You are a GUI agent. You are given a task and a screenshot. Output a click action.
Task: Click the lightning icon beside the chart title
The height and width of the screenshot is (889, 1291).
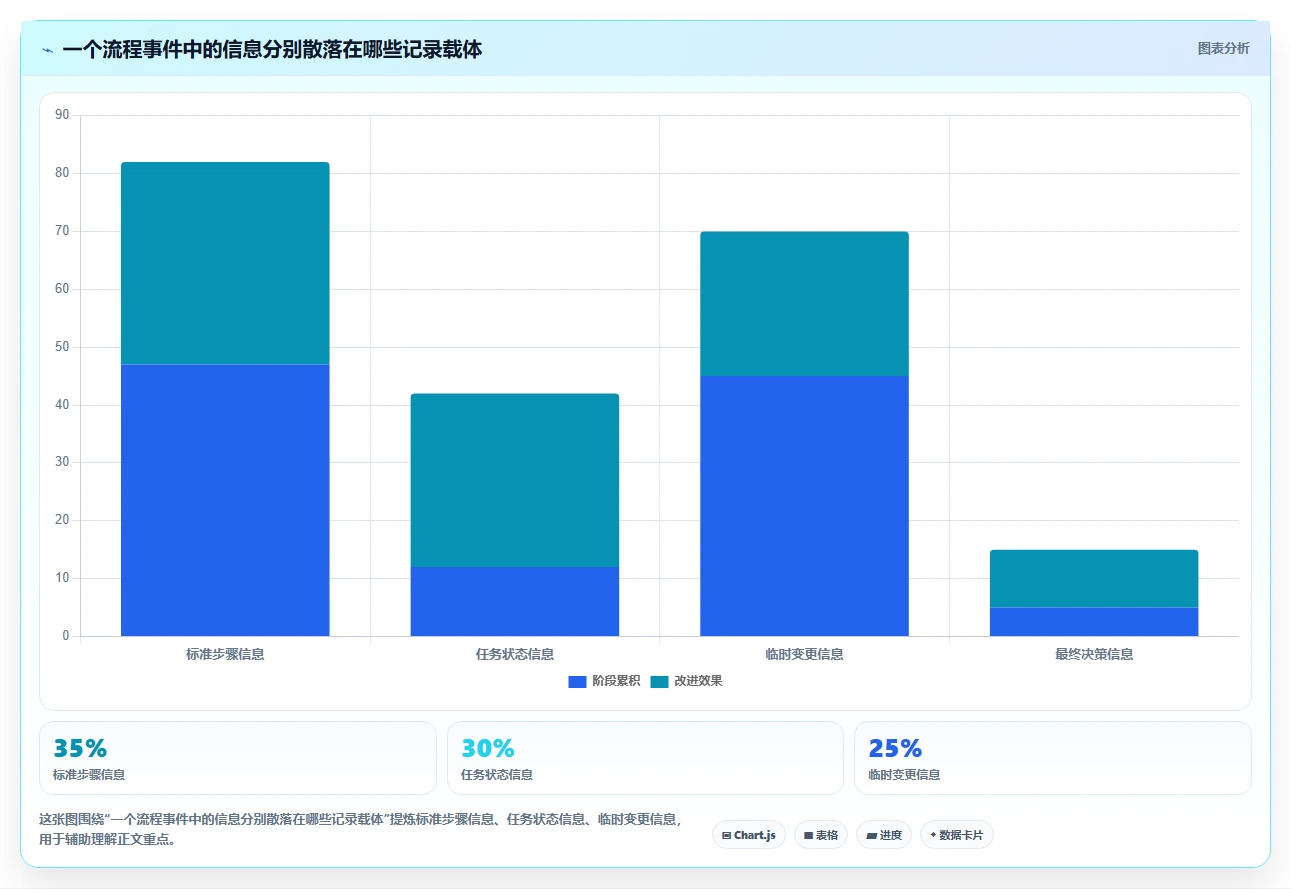click(47, 50)
